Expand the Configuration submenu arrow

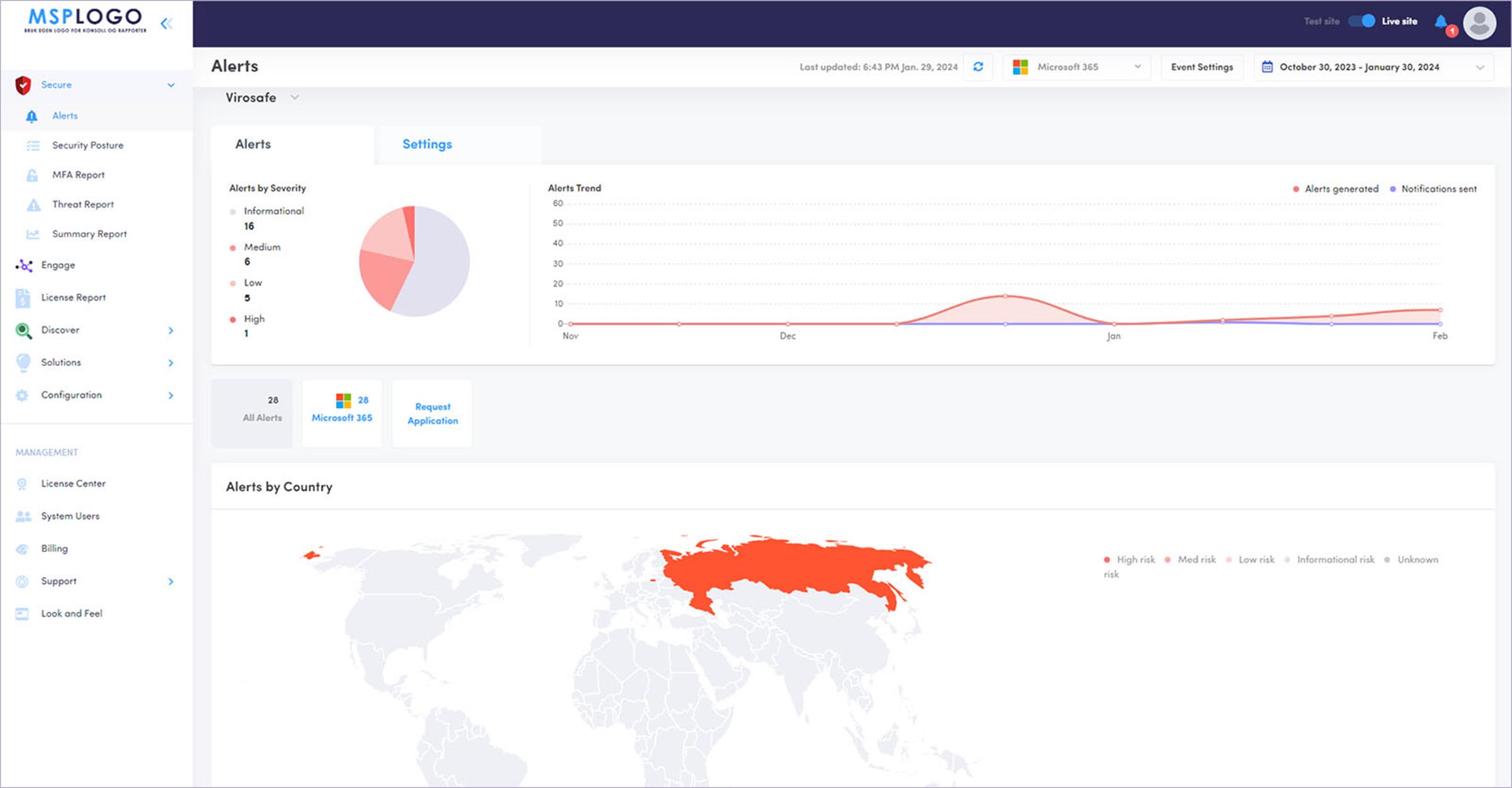click(171, 396)
